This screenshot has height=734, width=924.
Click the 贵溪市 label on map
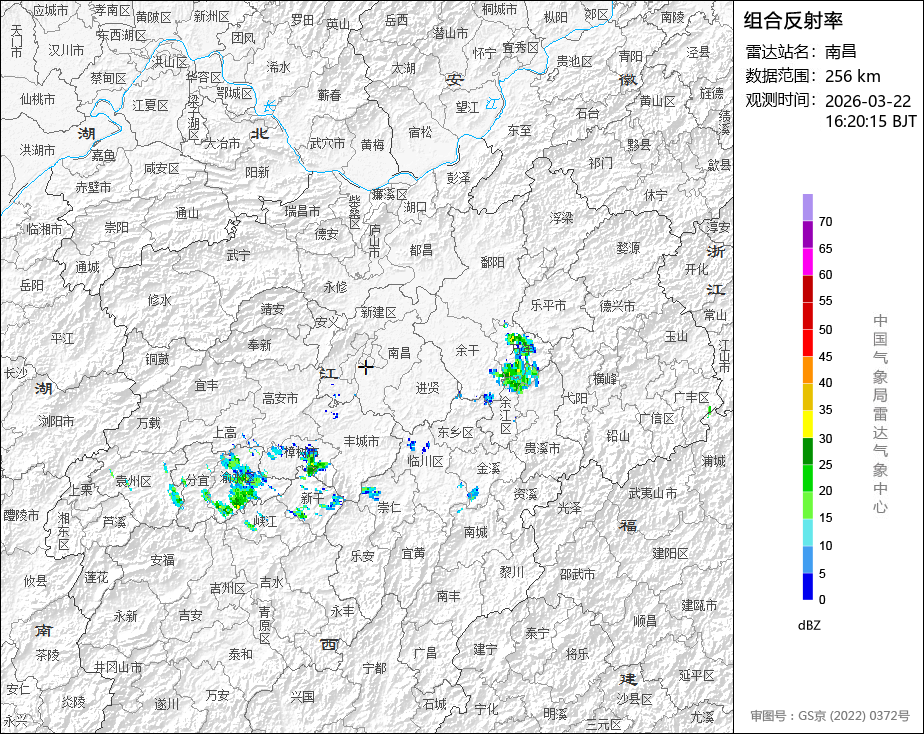(x=542, y=448)
